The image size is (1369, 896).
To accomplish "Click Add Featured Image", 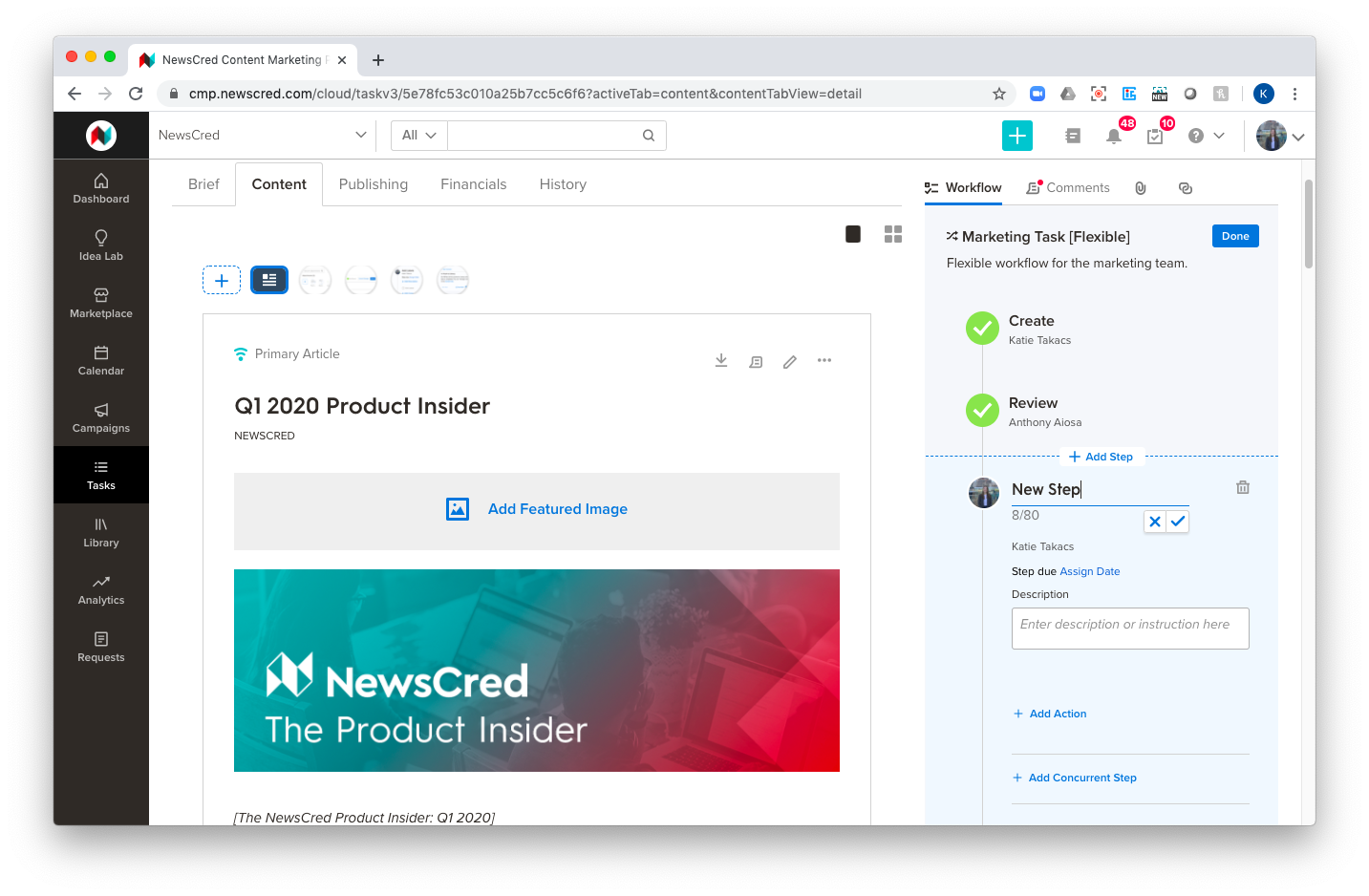I will pyautogui.click(x=537, y=509).
